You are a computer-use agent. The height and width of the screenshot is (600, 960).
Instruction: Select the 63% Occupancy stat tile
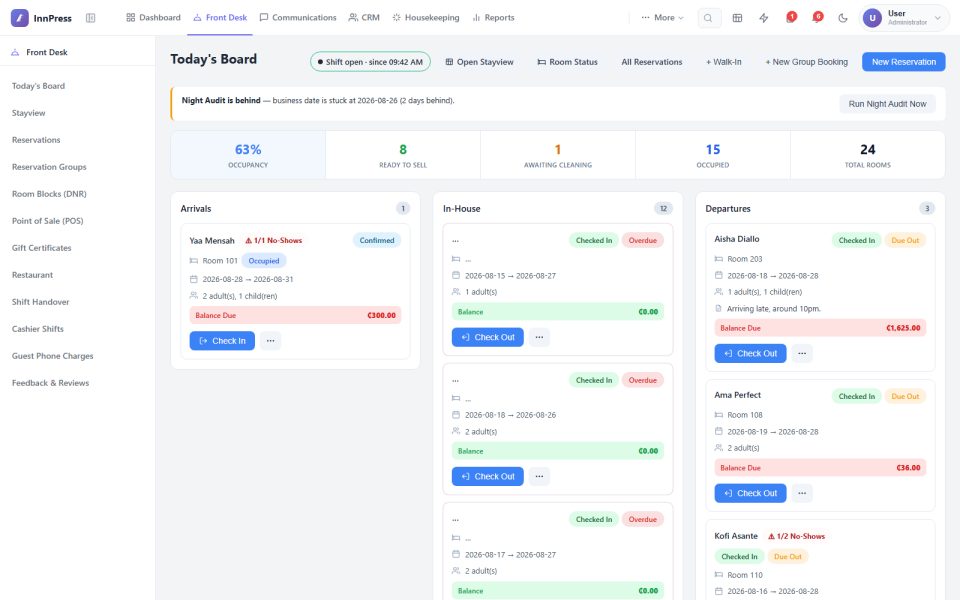[248, 155]
